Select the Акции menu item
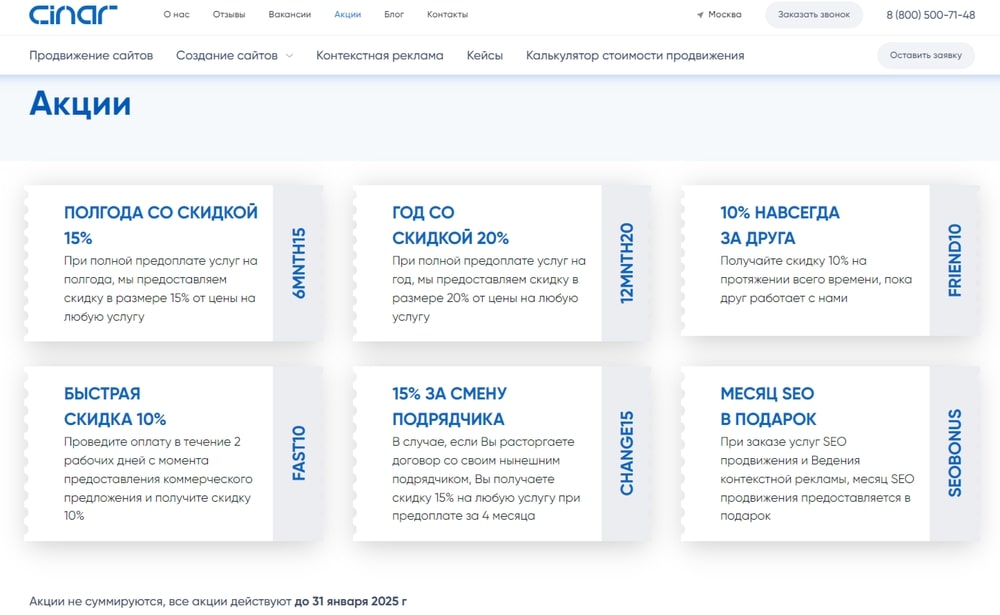The height and width of the screenshot is (615, 1000). coord(348,15)
